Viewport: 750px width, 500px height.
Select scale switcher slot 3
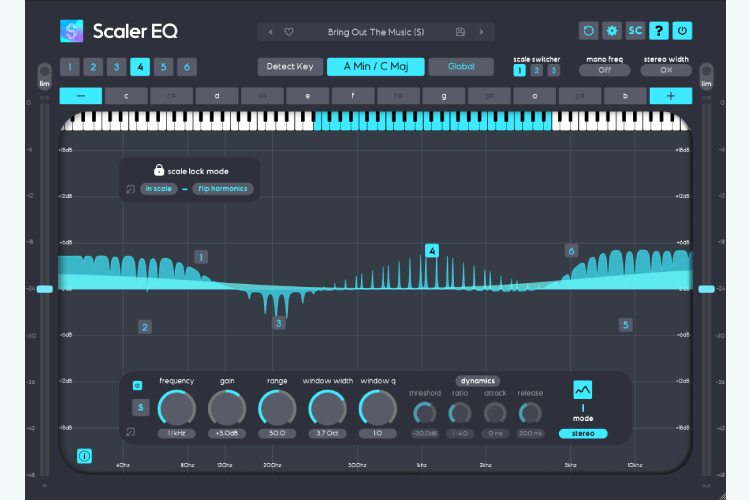(553, 71)
